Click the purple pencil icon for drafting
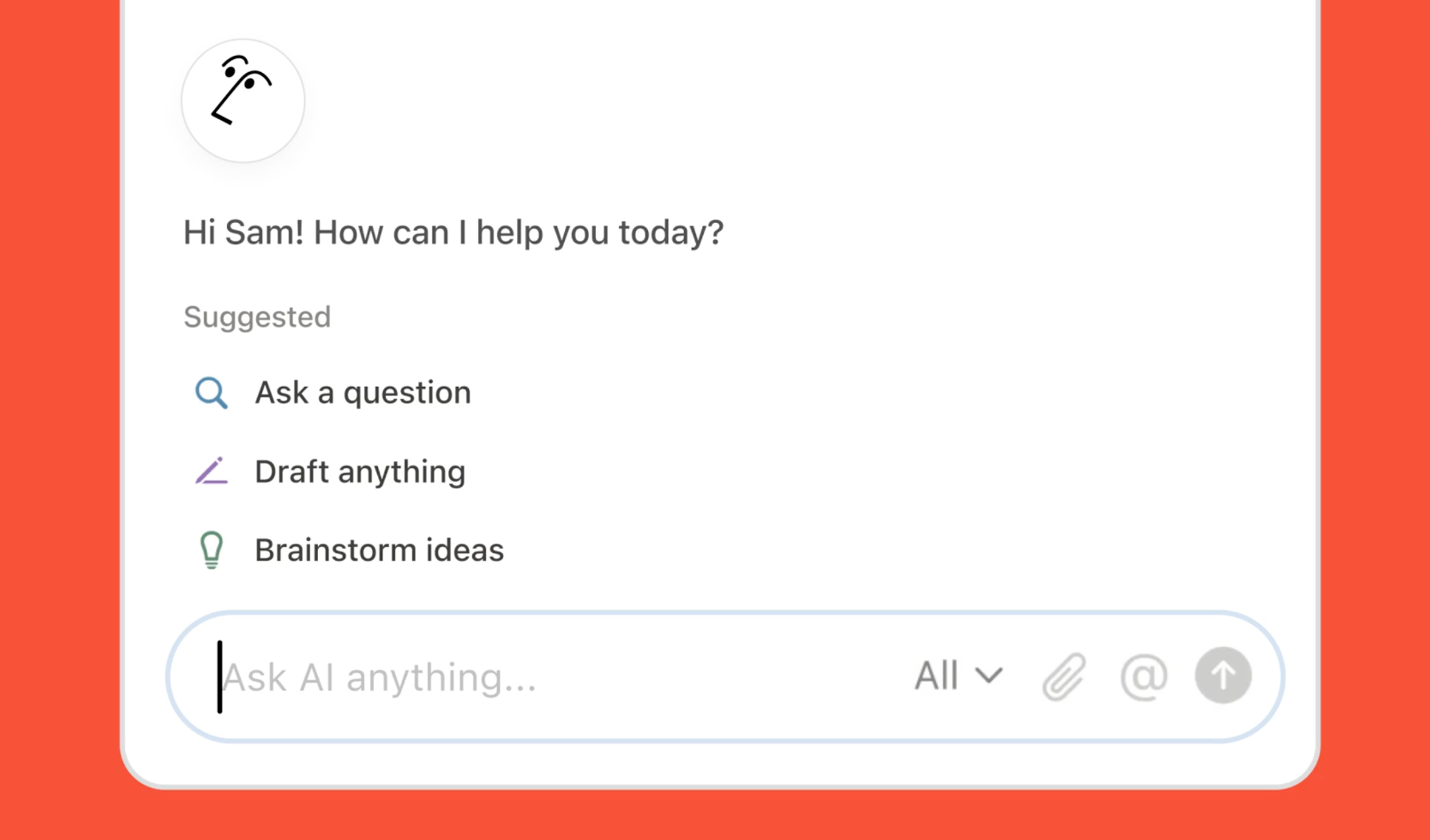 point(211,471)
